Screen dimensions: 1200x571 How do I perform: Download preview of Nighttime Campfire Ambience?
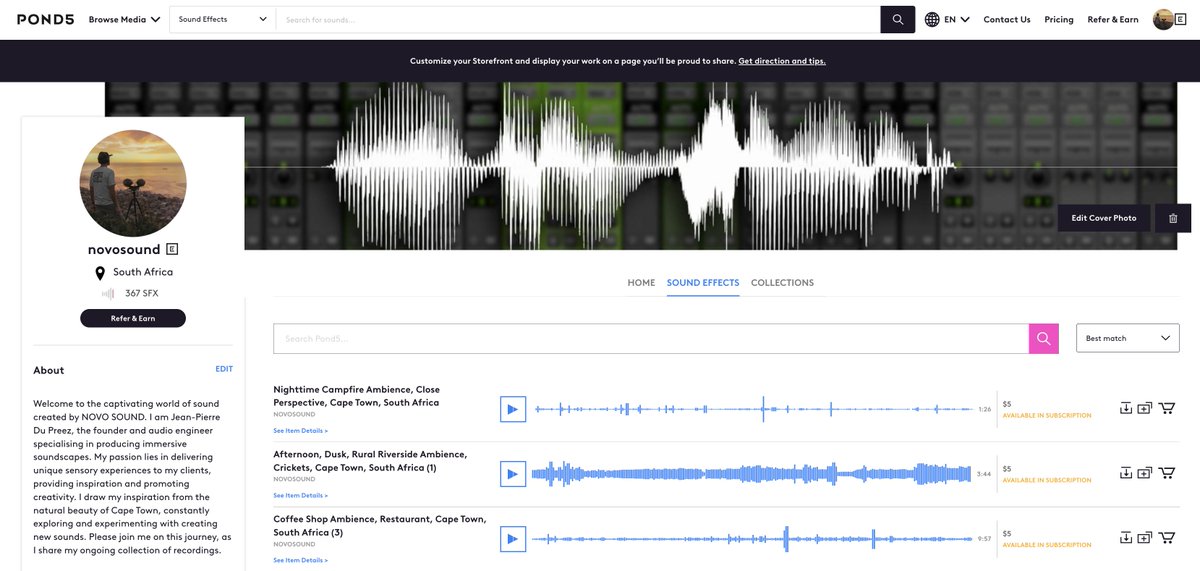click(1125, 408)
